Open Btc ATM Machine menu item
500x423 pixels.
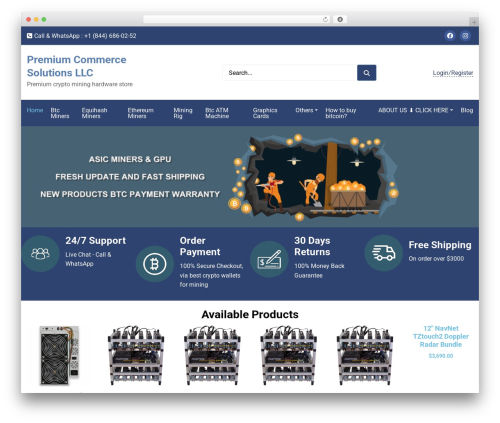pyautogui.click(x=217, y=113)
